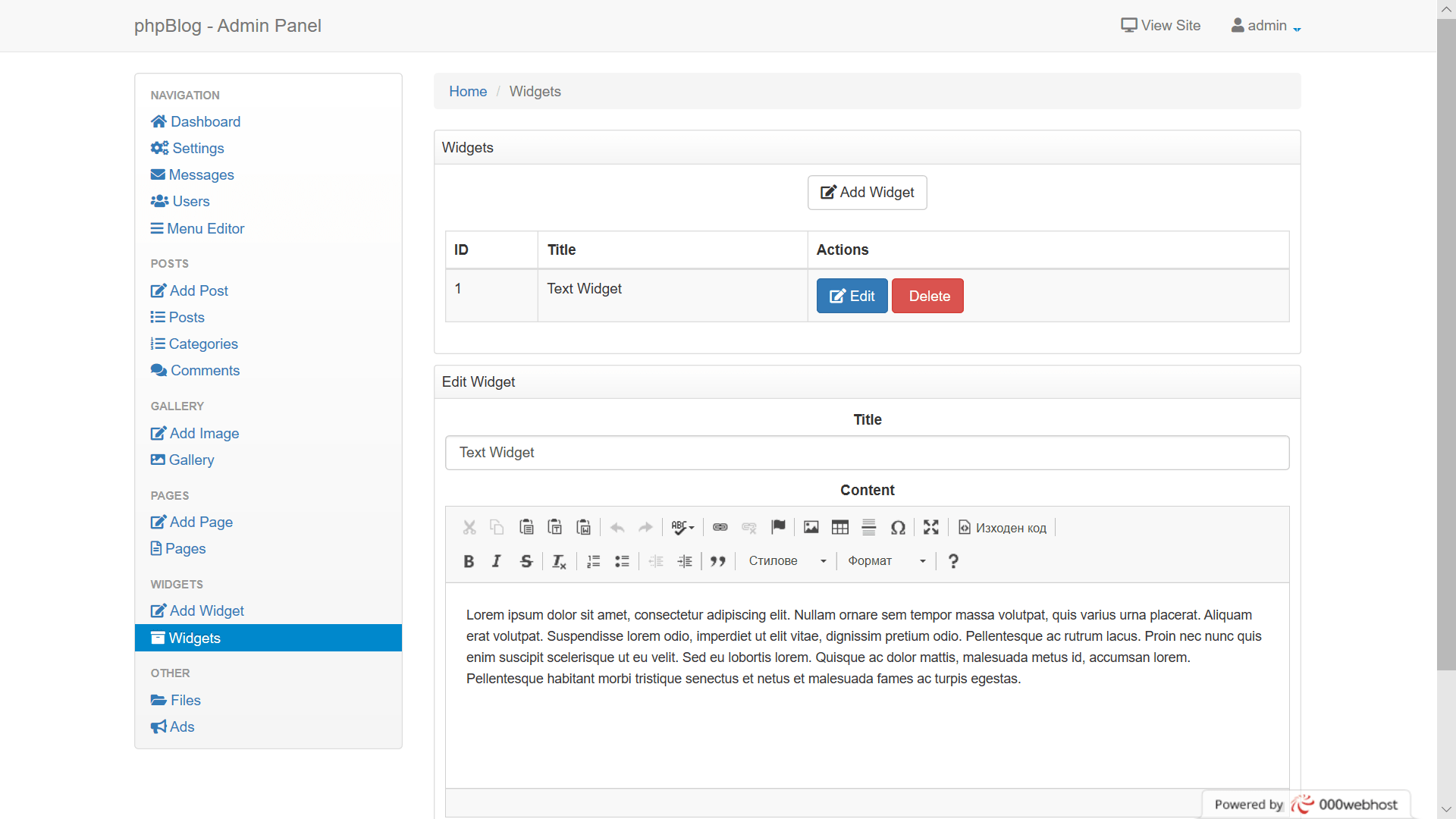
Task: Insert a special character with the omega icon
Action: [899, 527]
